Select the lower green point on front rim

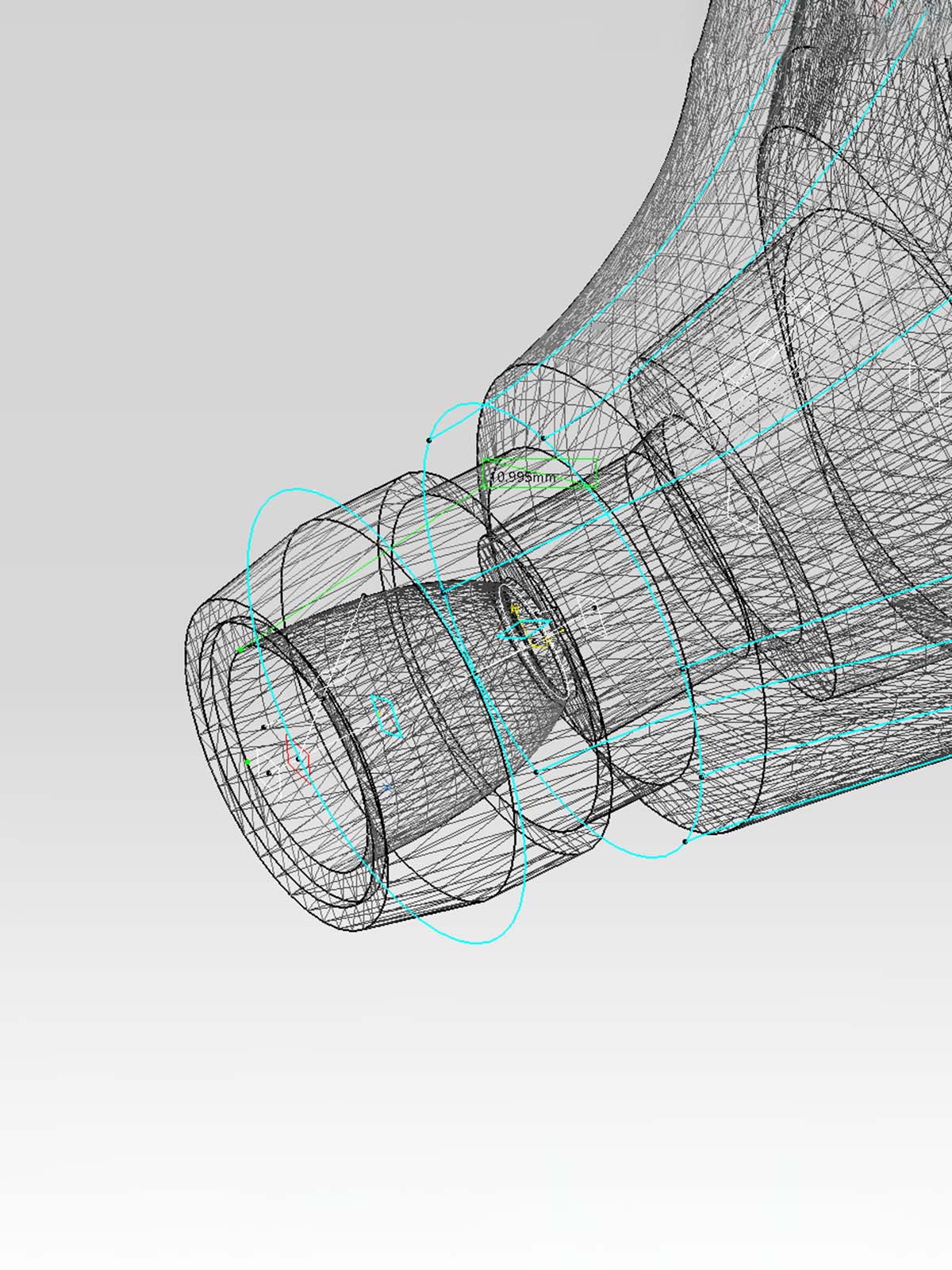point(248,762)
